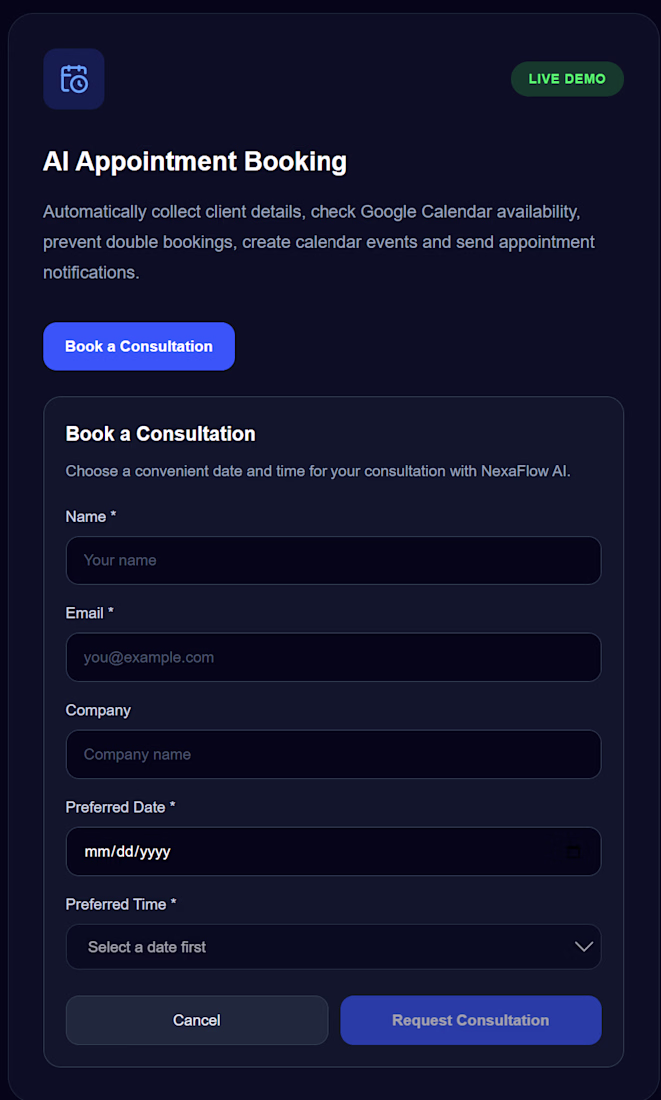Cancel the consultation form
This screenshot has height=1100, width=661.
(197, 1020)
